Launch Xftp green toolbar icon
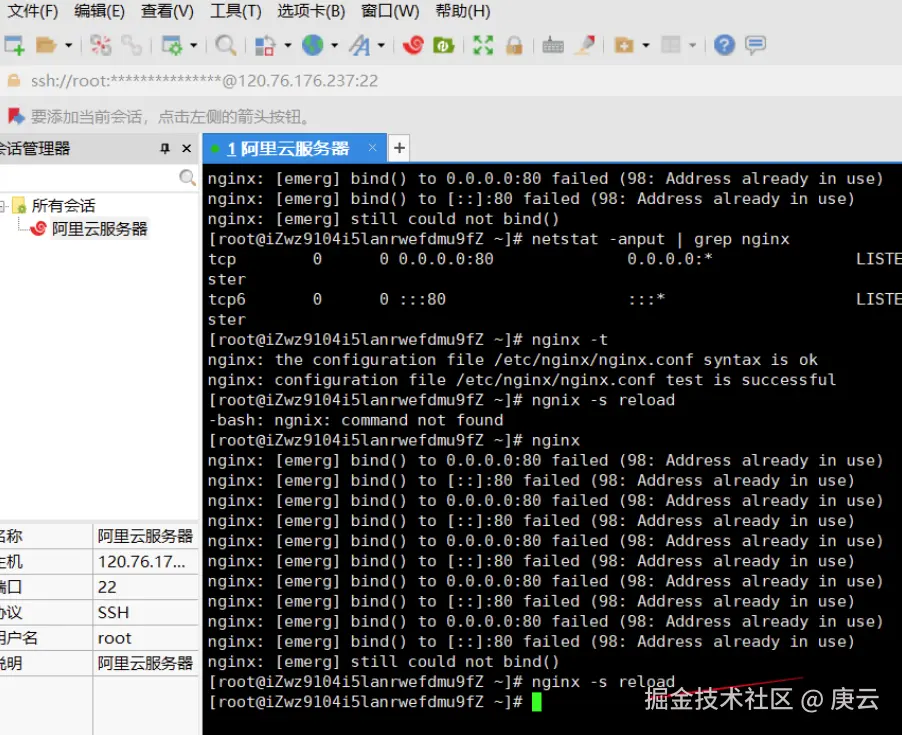This screenshot has height=735, width=902. (x=444, y=45)
